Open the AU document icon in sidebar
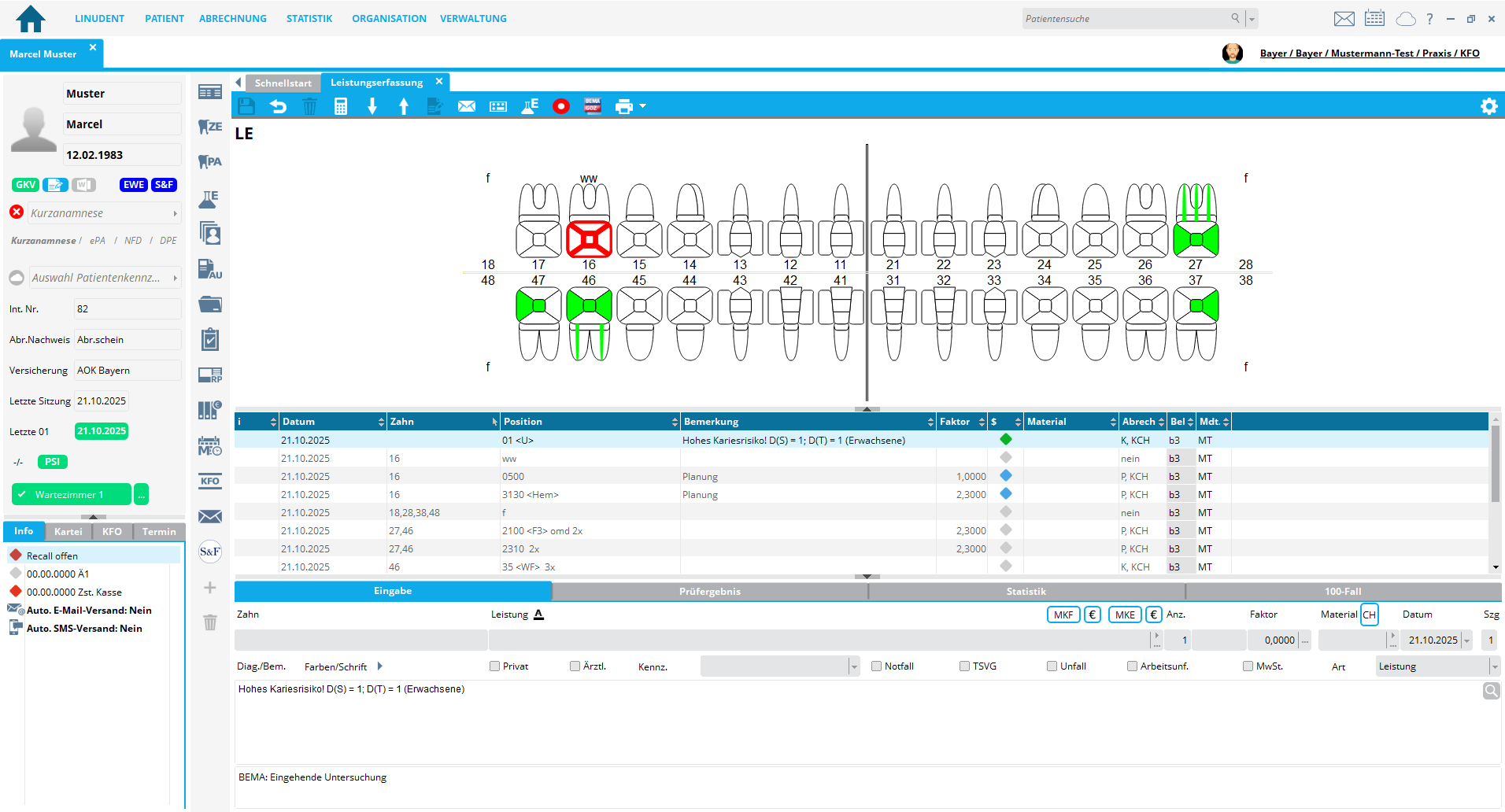The height and width of the screenshot is (812, 1505). (x=210, y=269)
